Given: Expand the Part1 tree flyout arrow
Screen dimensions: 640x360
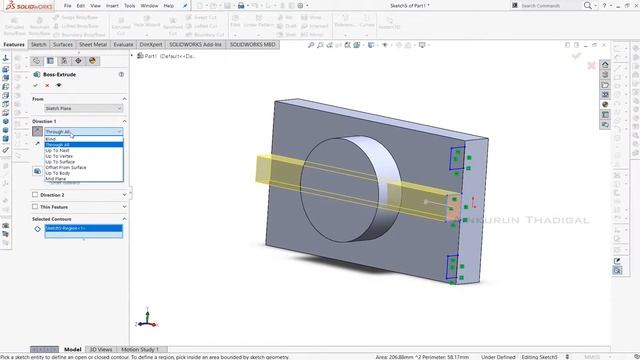Looking at the screenshot, I should click(x=132, y=56).
